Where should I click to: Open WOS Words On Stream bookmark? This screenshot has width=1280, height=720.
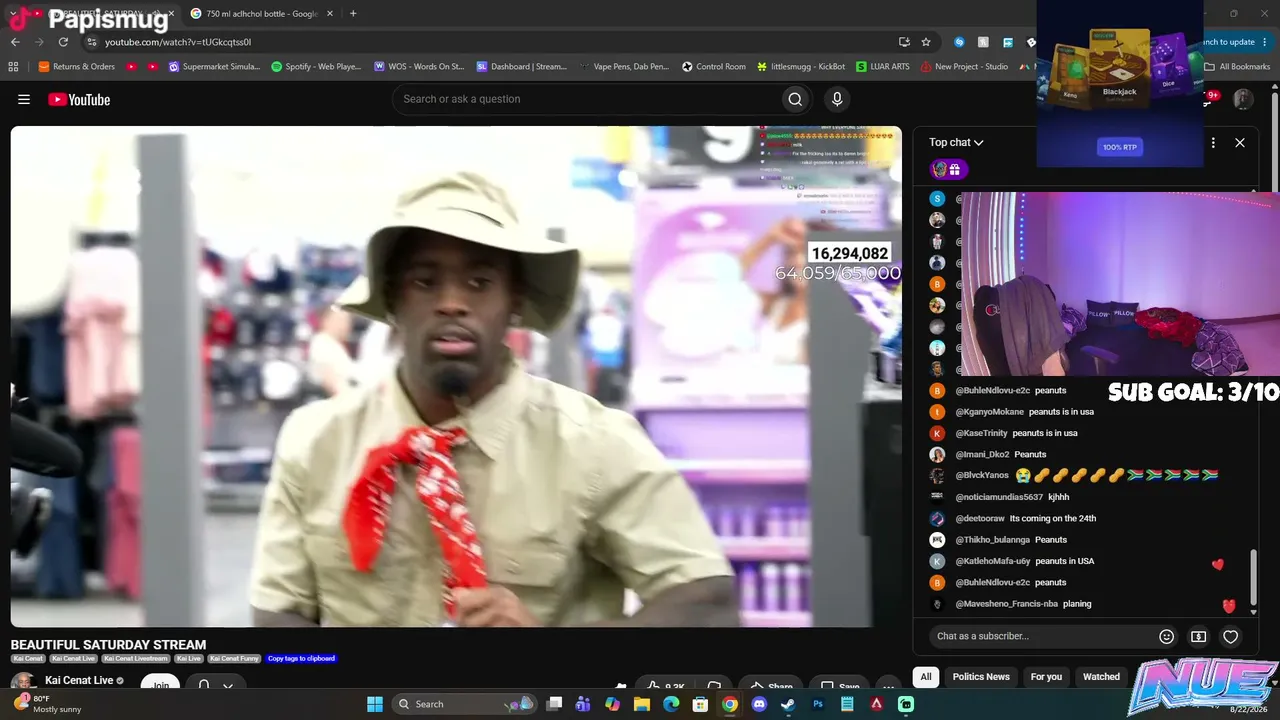coord(419,67)
